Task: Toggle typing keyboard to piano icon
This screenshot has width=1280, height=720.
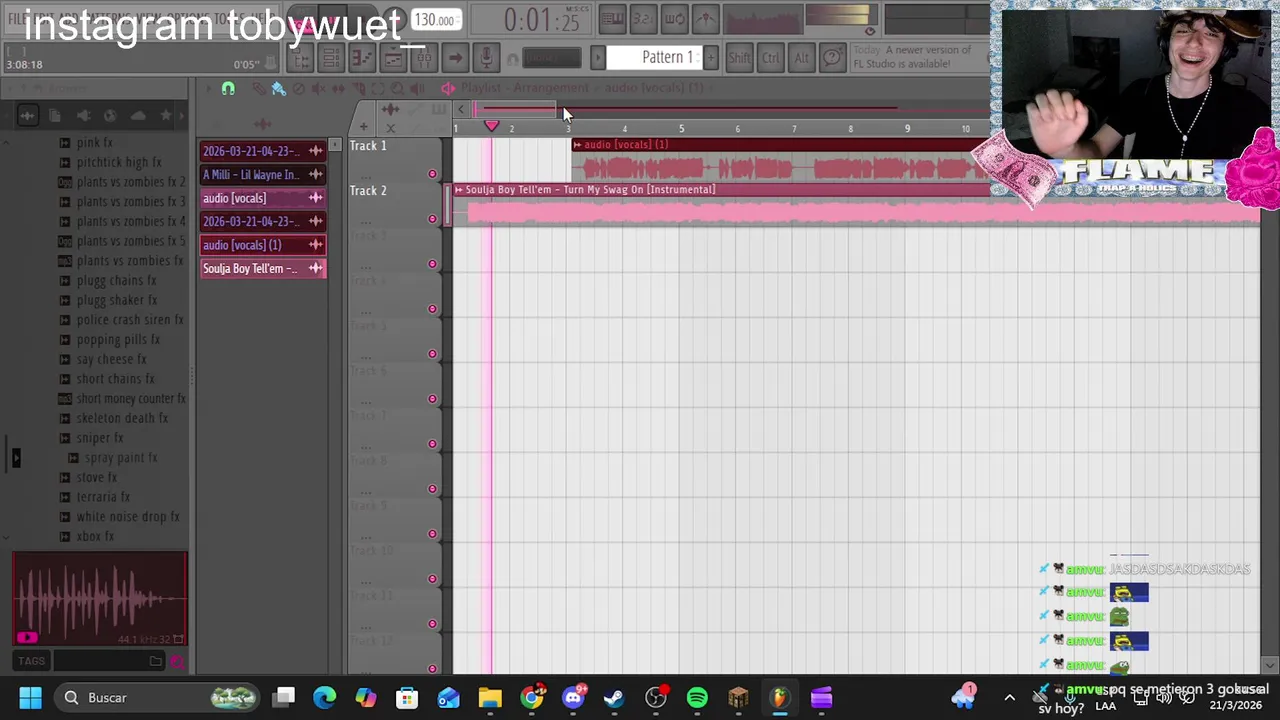Action: pos(612,18)
